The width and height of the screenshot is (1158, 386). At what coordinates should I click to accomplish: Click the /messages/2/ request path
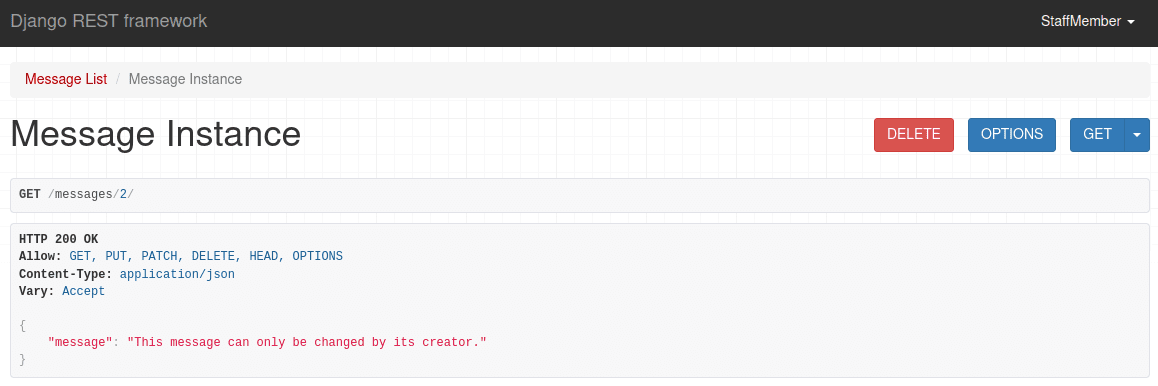pyautogui.click(x=90, y=195)
